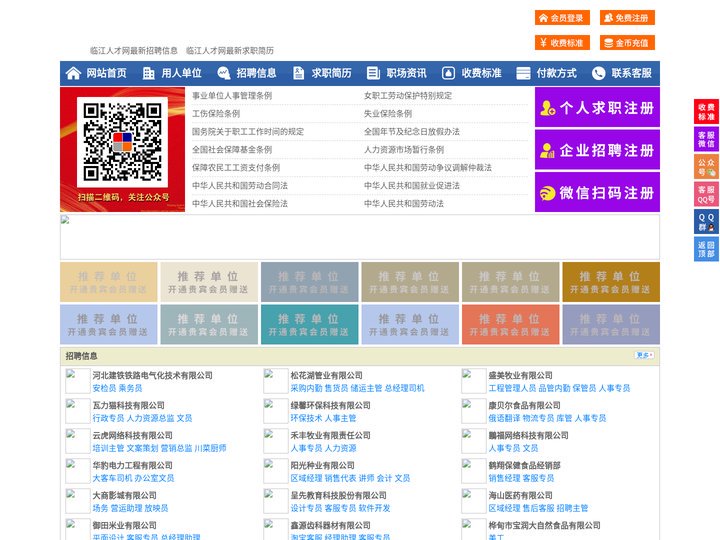Image resolution: width=720 pixels, height=540 pixels.
Task: Open the 收费标准 button with yen icon
Action: pyautogui.click(x=562, y=43)
